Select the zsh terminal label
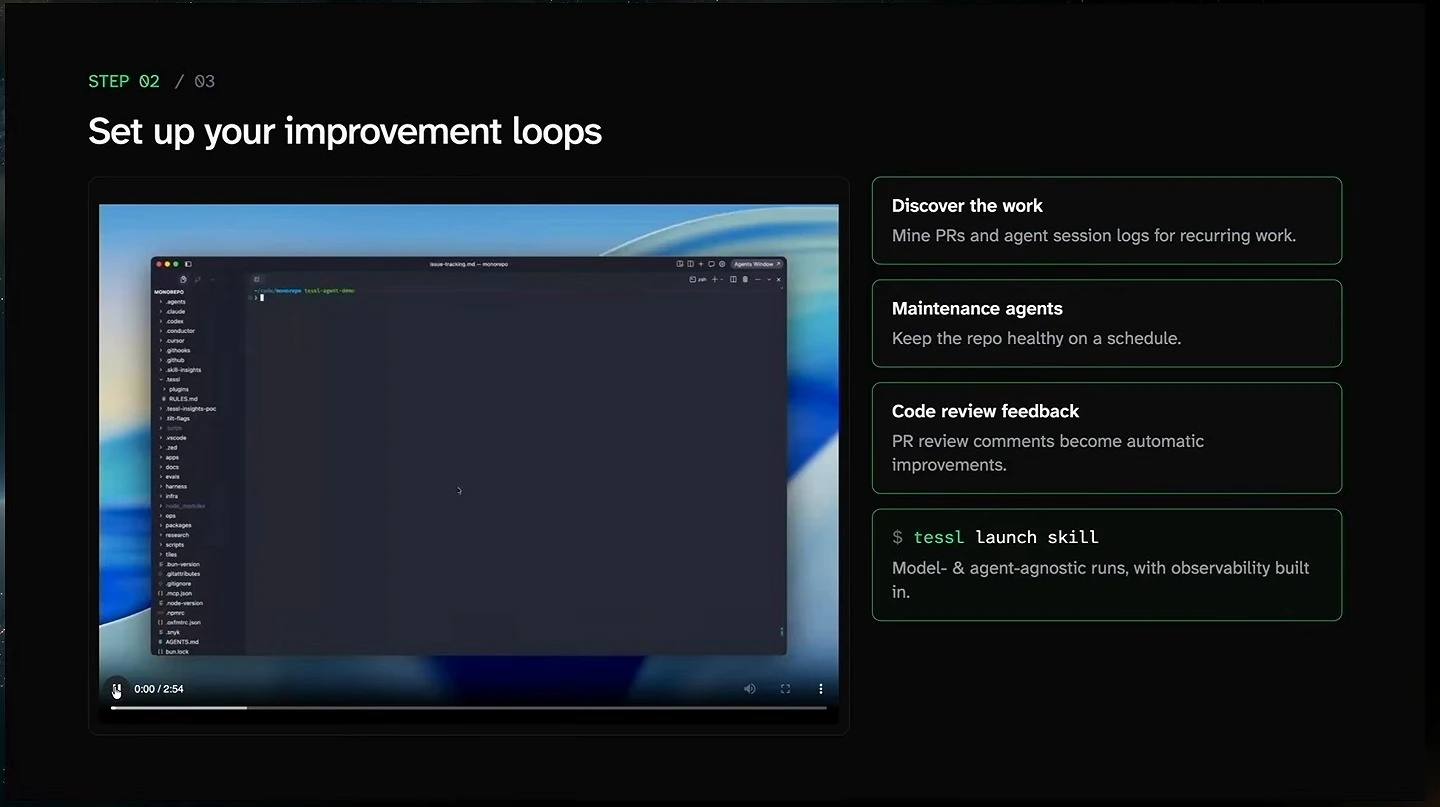This screenshot has height=807, width=1440. click(x=698, y=280)
